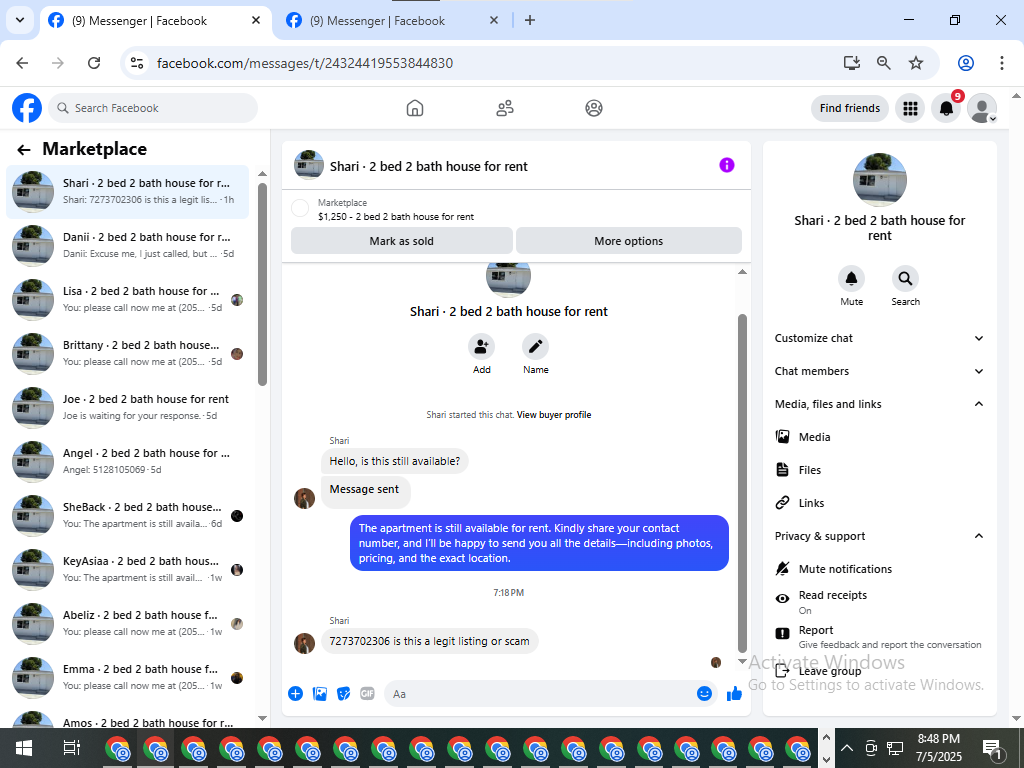Open the tab search dropdown arrow

(20, 20)
